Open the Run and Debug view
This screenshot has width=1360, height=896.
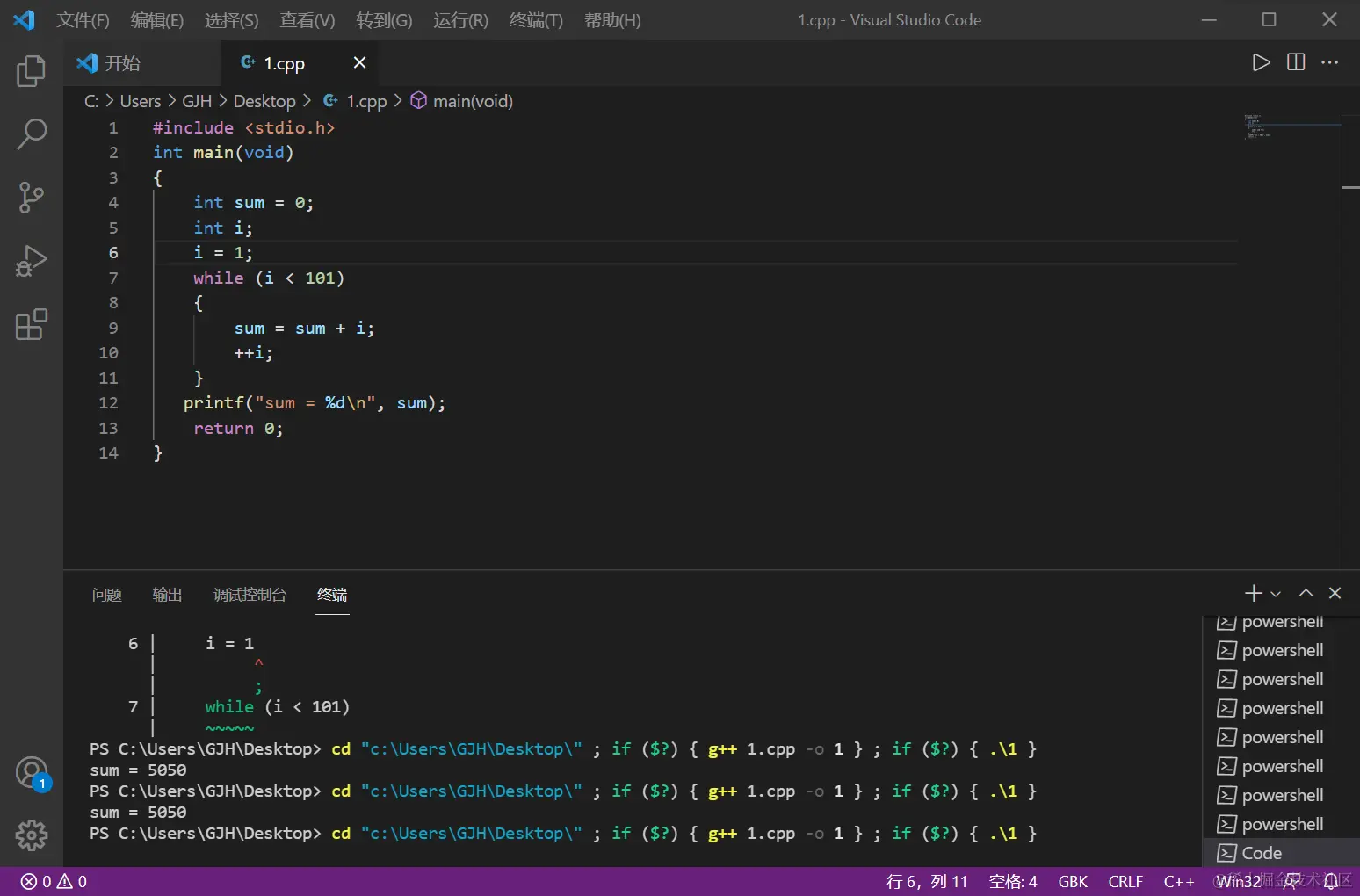click(32, 261)
